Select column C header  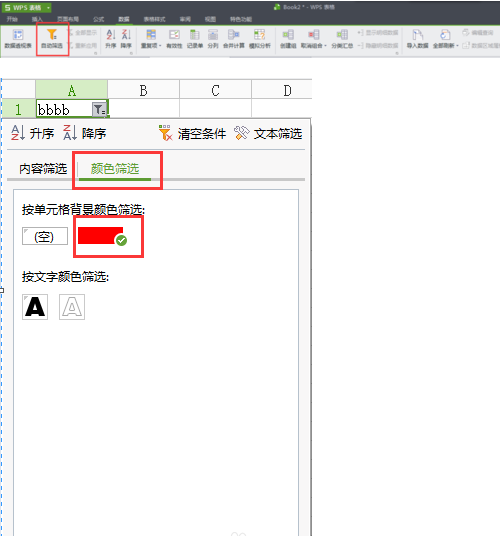tap(215, 90)
